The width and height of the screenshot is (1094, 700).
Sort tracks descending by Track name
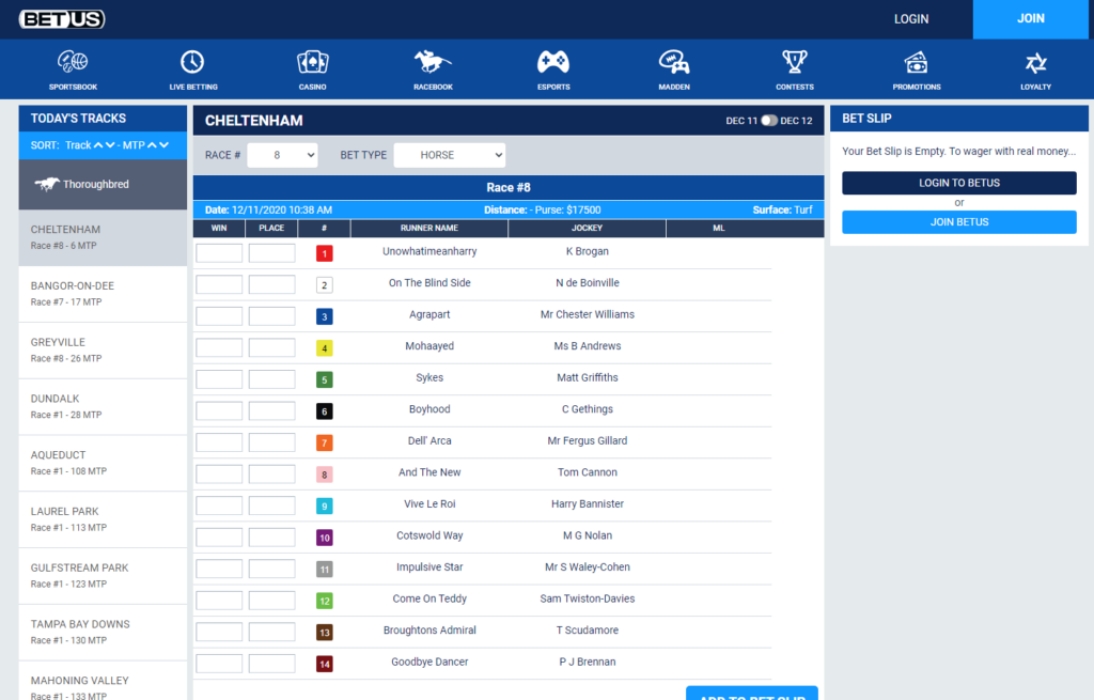tap(110, 145)
